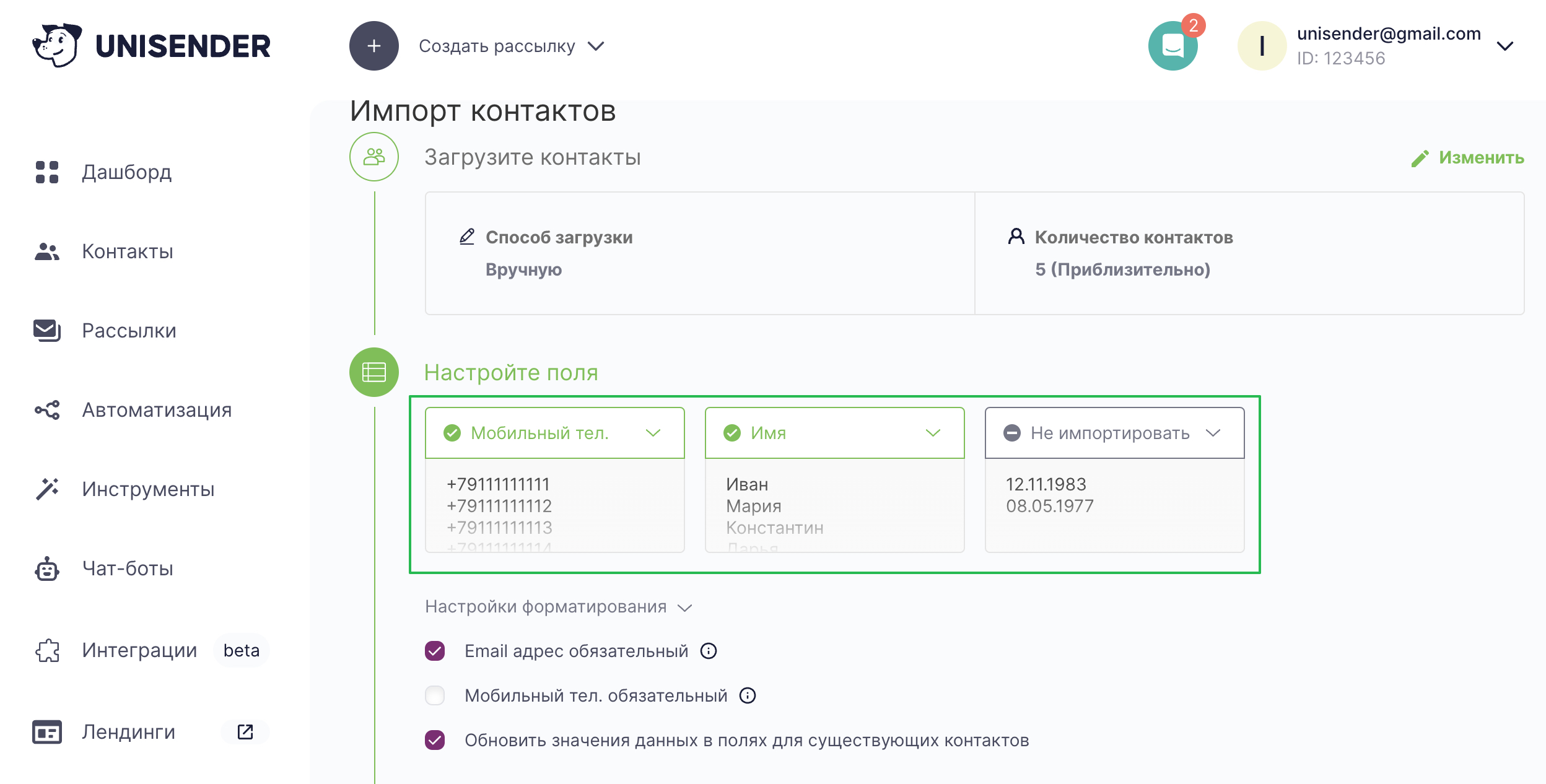Screen dimensions: 1546x784
Task: Click the UNISENDER wordmark
Action: (x=183, y=46)
